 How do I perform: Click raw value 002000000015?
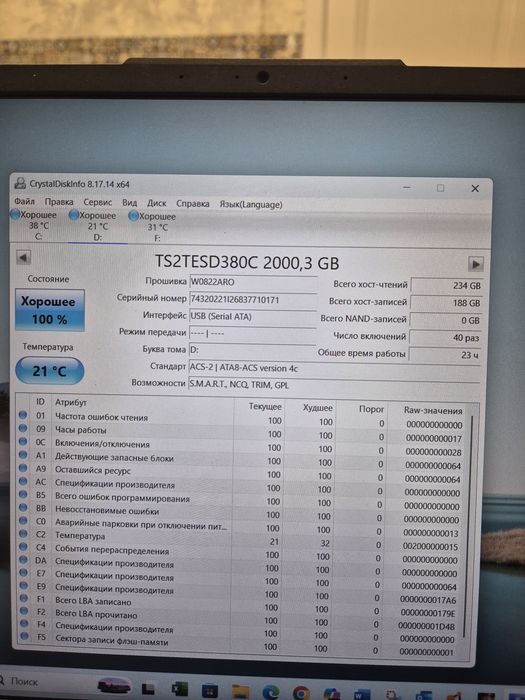pyautogui.click(x=430, y=546)
